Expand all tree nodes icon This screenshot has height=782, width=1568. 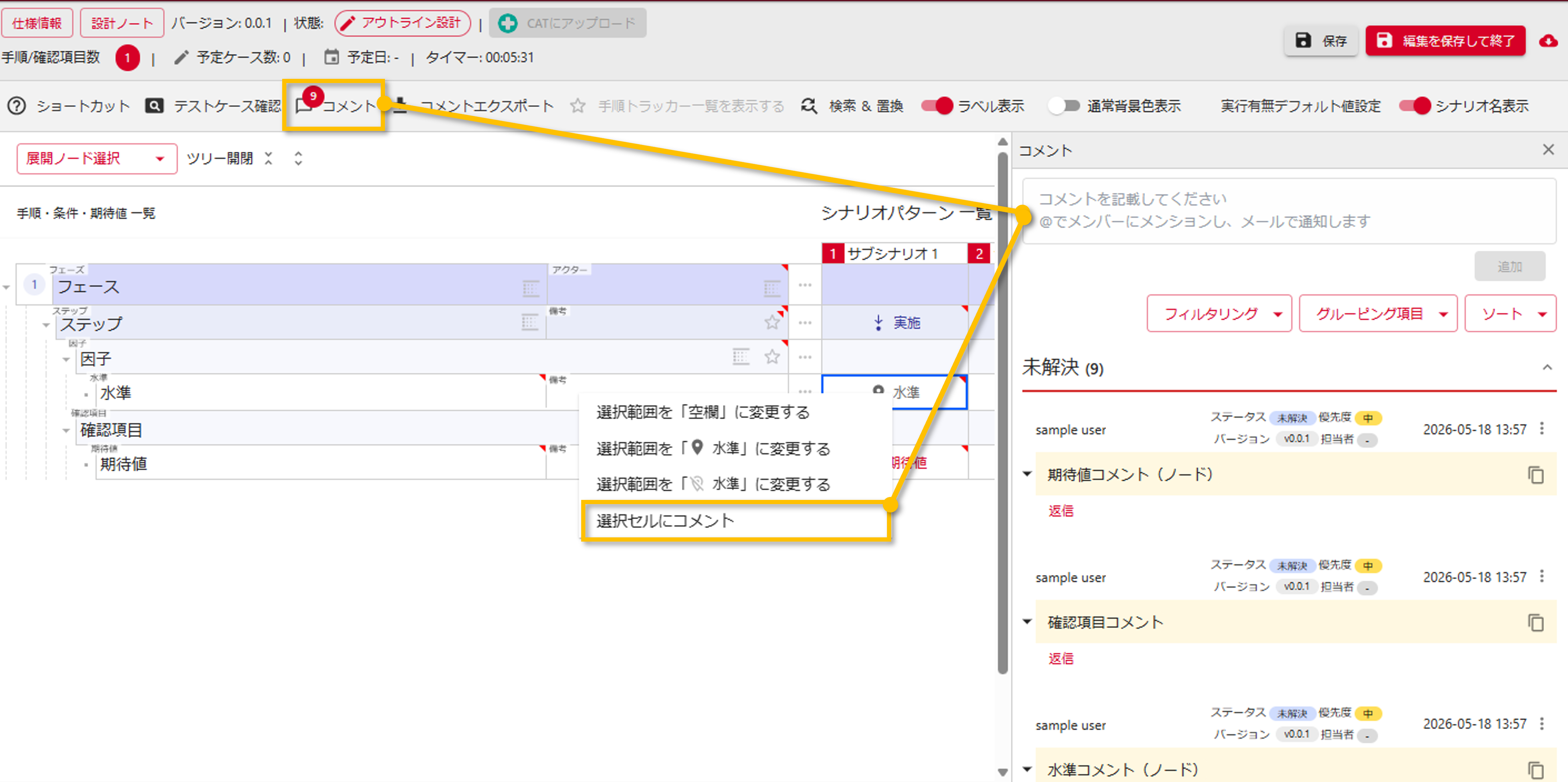[x=298, y=158]
